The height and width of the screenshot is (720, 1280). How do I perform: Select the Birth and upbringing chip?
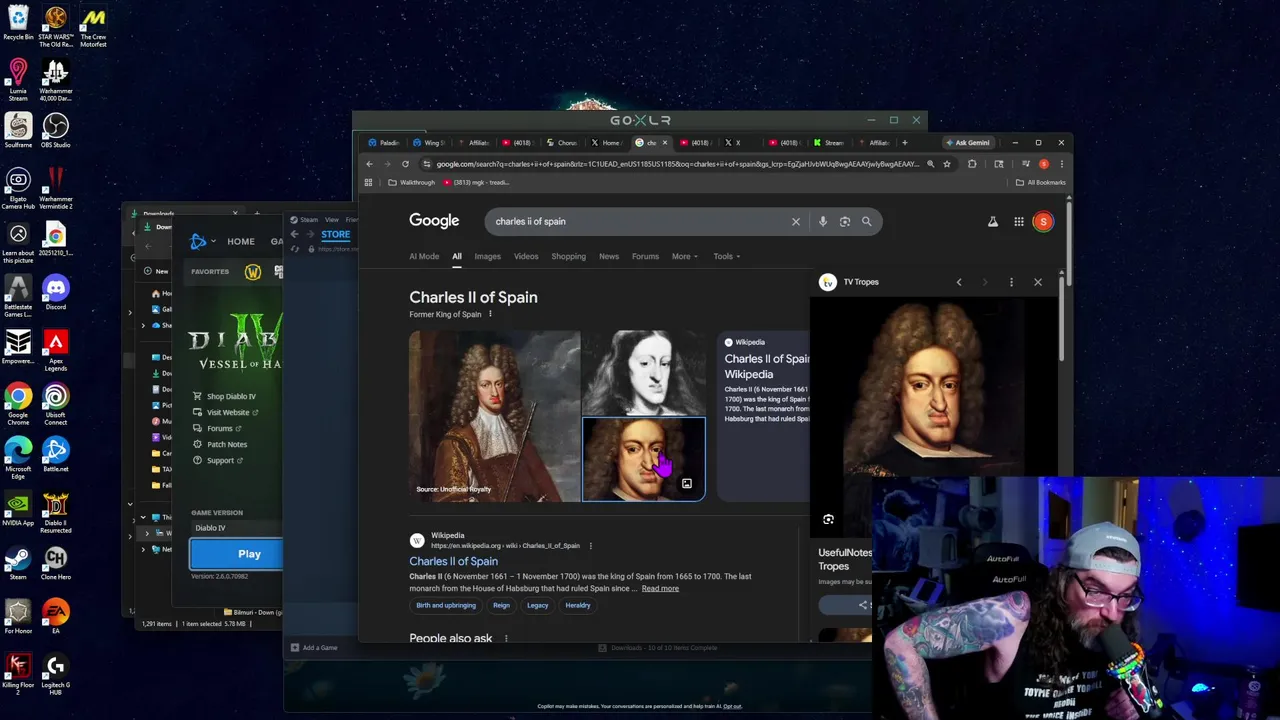[446, 606]
